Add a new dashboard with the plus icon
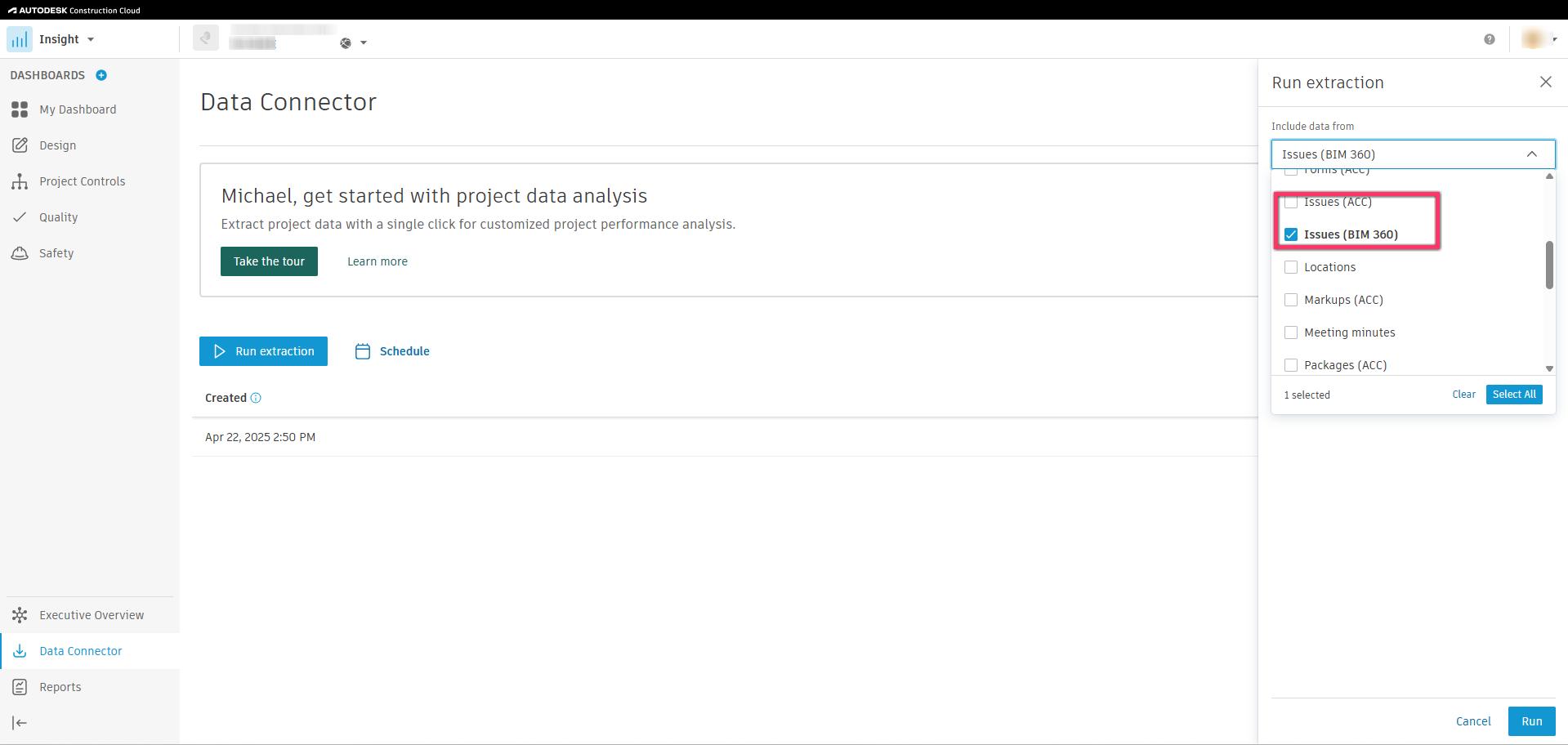 coord(101,74)
